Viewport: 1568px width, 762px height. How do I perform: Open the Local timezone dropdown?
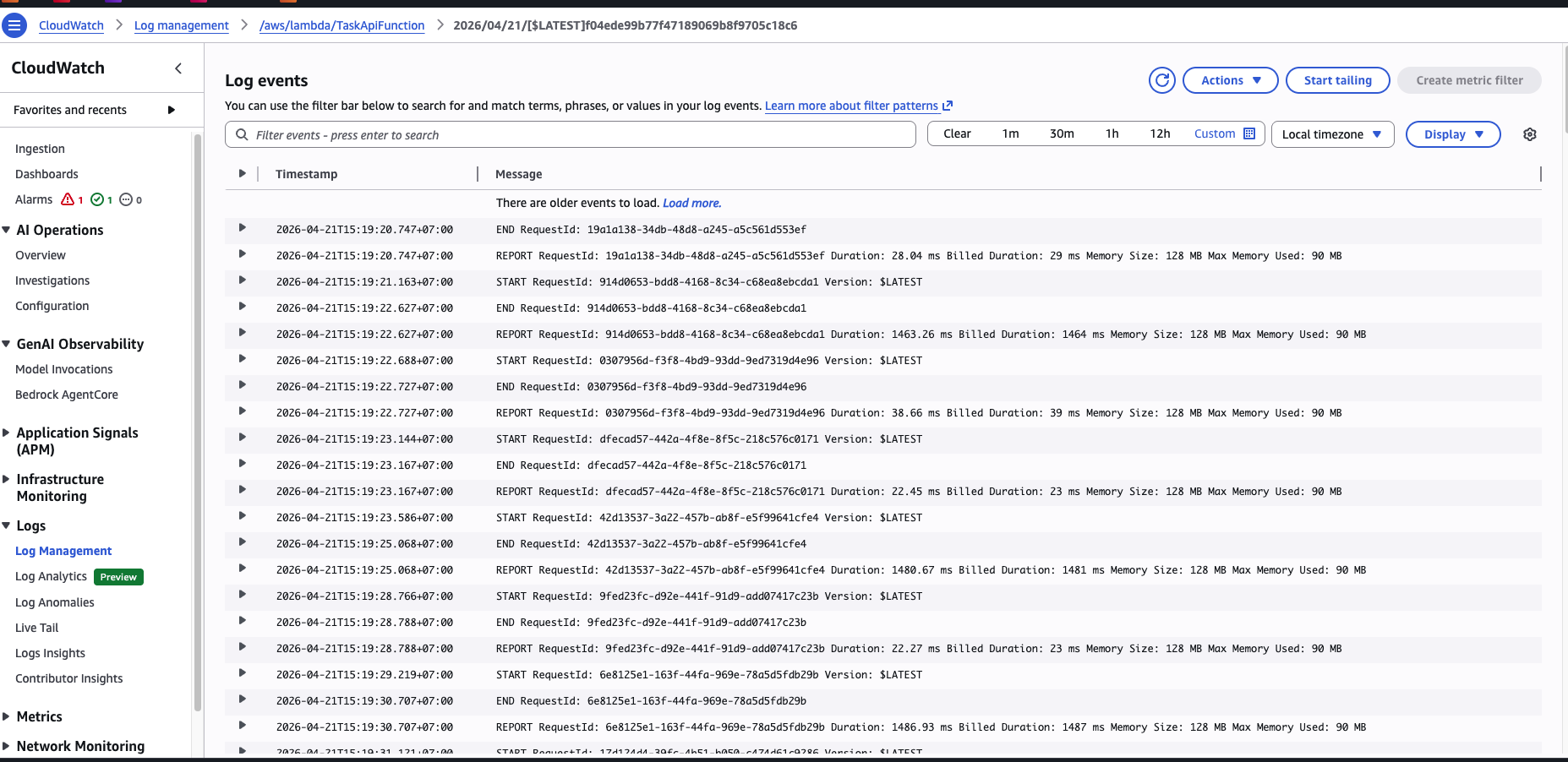(x=1332, y=133)
